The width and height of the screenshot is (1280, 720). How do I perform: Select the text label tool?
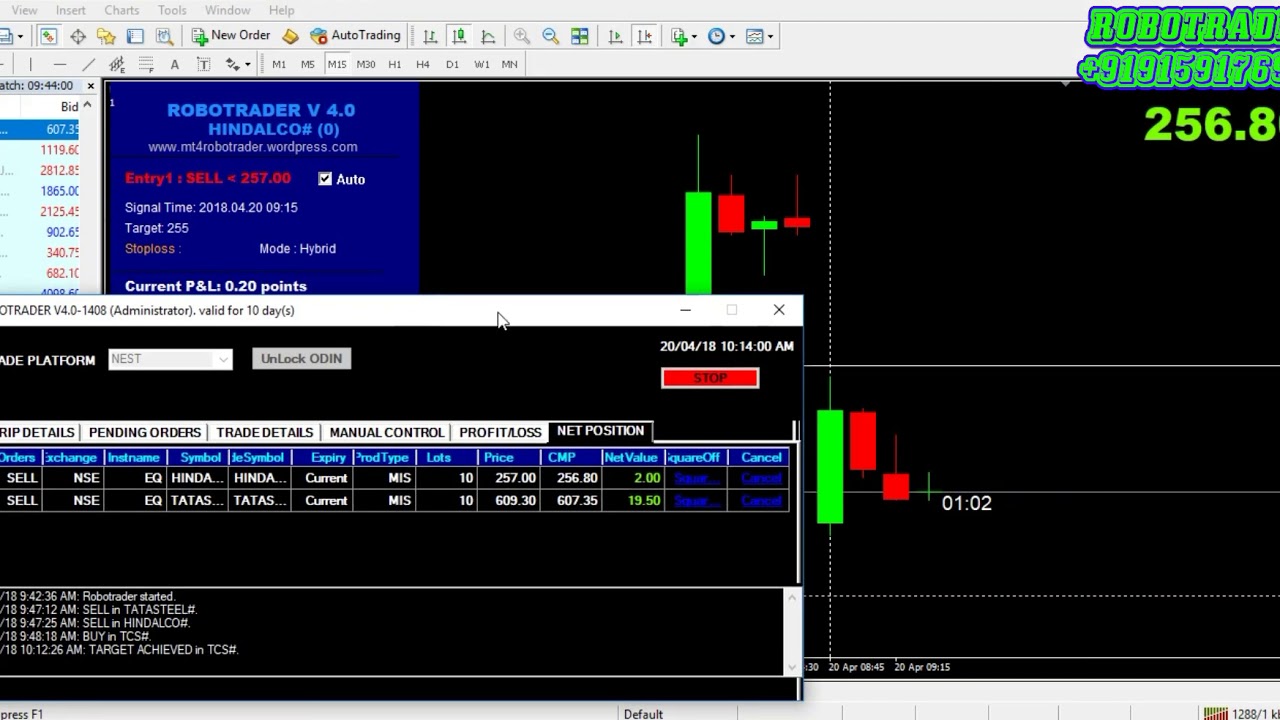203,64
